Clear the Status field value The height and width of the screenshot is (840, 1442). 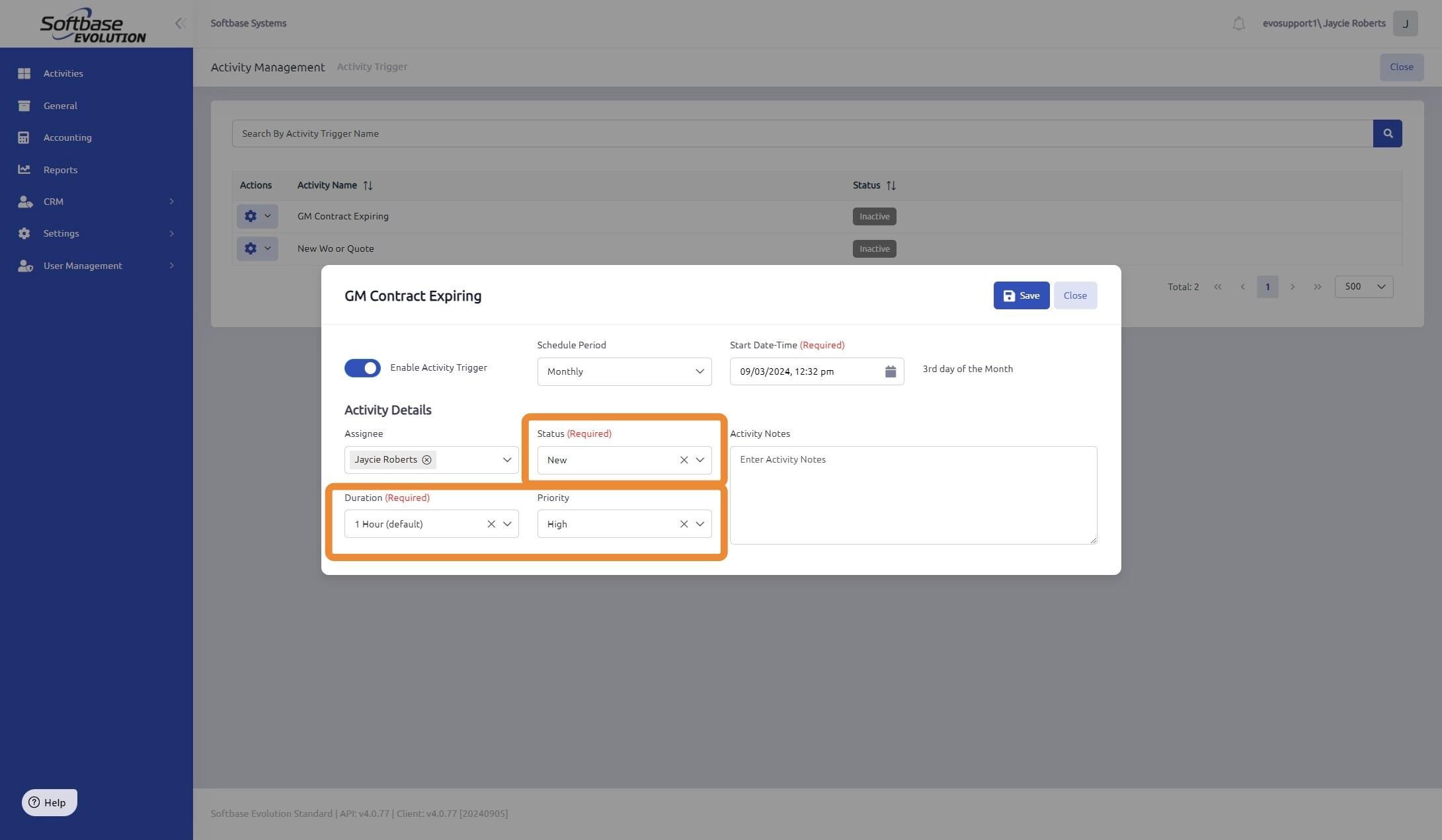[684, 460]
